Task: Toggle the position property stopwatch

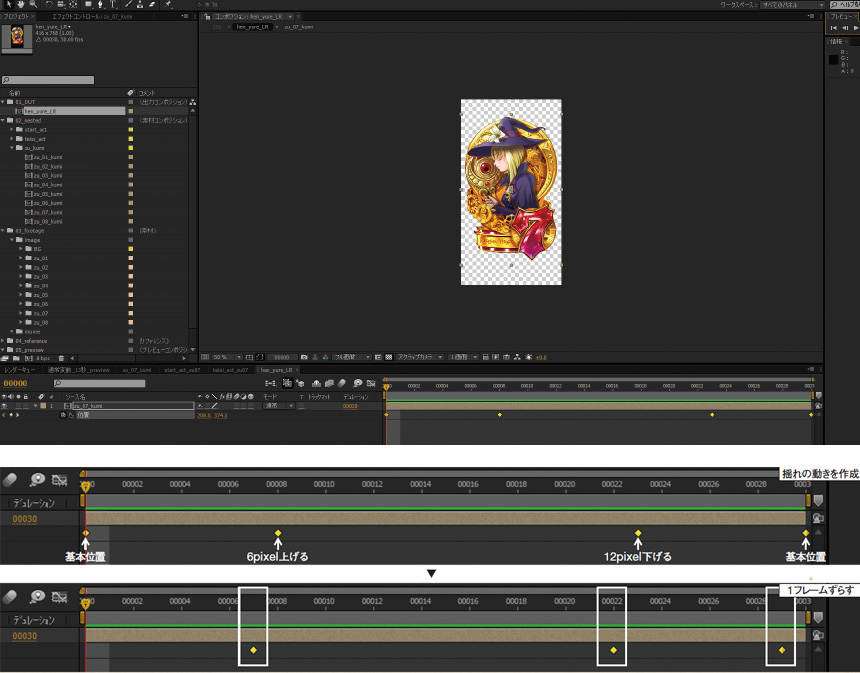Action: click(63, 415)
